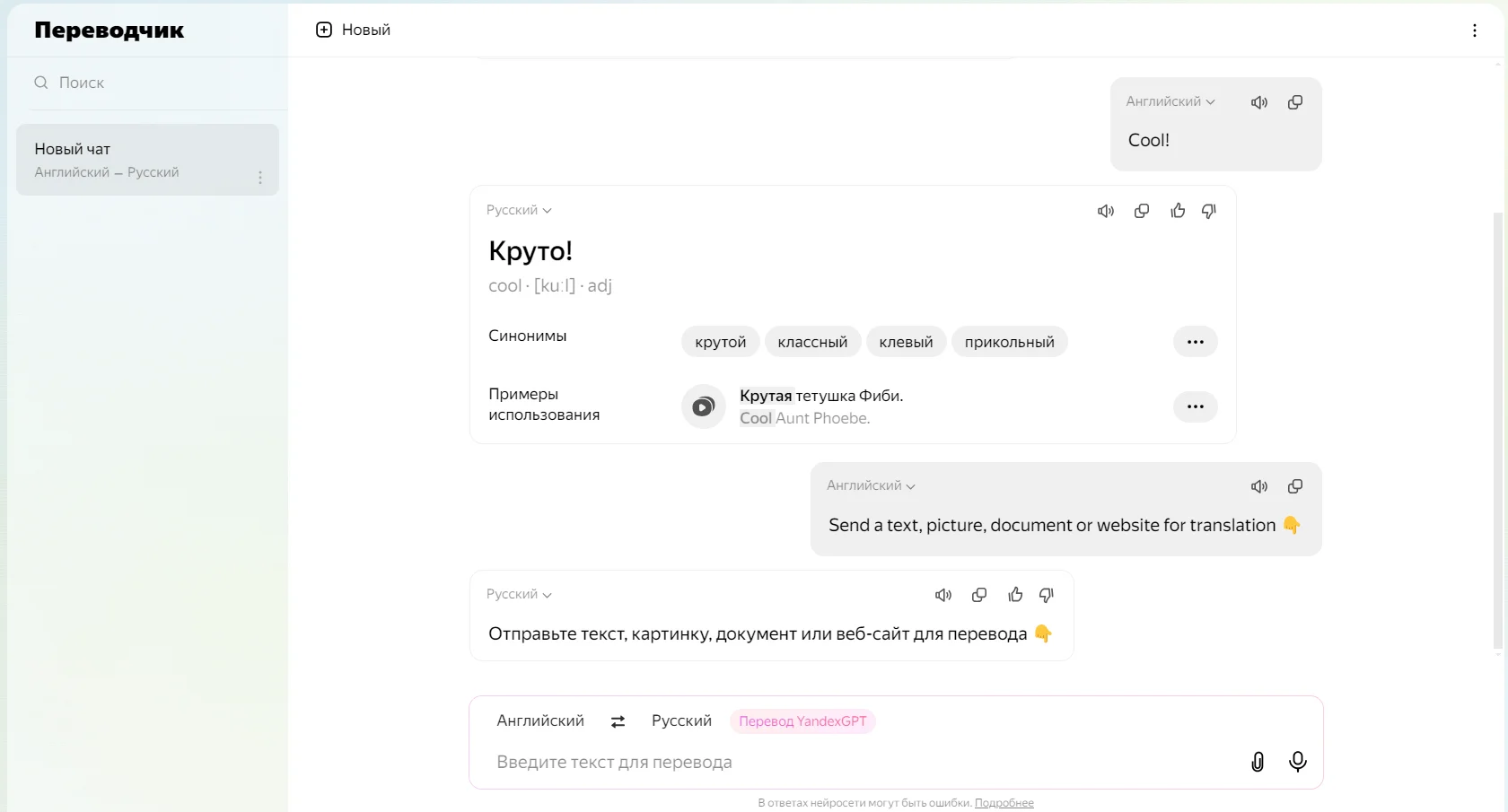
Task: Play the "Крутая тетушка Фиби" usage example
Action: pyautogui.click(x=703, y=406)
